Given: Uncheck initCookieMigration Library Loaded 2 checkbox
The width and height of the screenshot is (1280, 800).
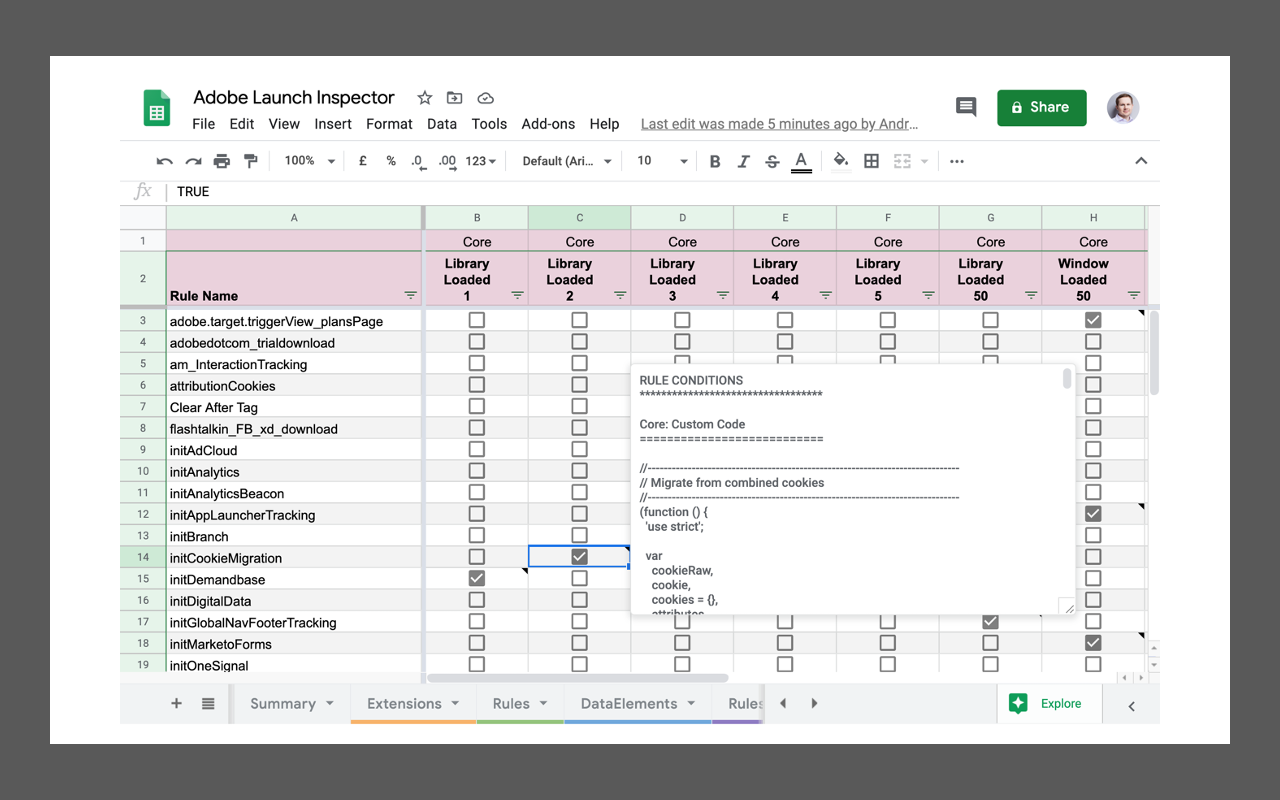Looking at the screenshot, I should point(579,557).
